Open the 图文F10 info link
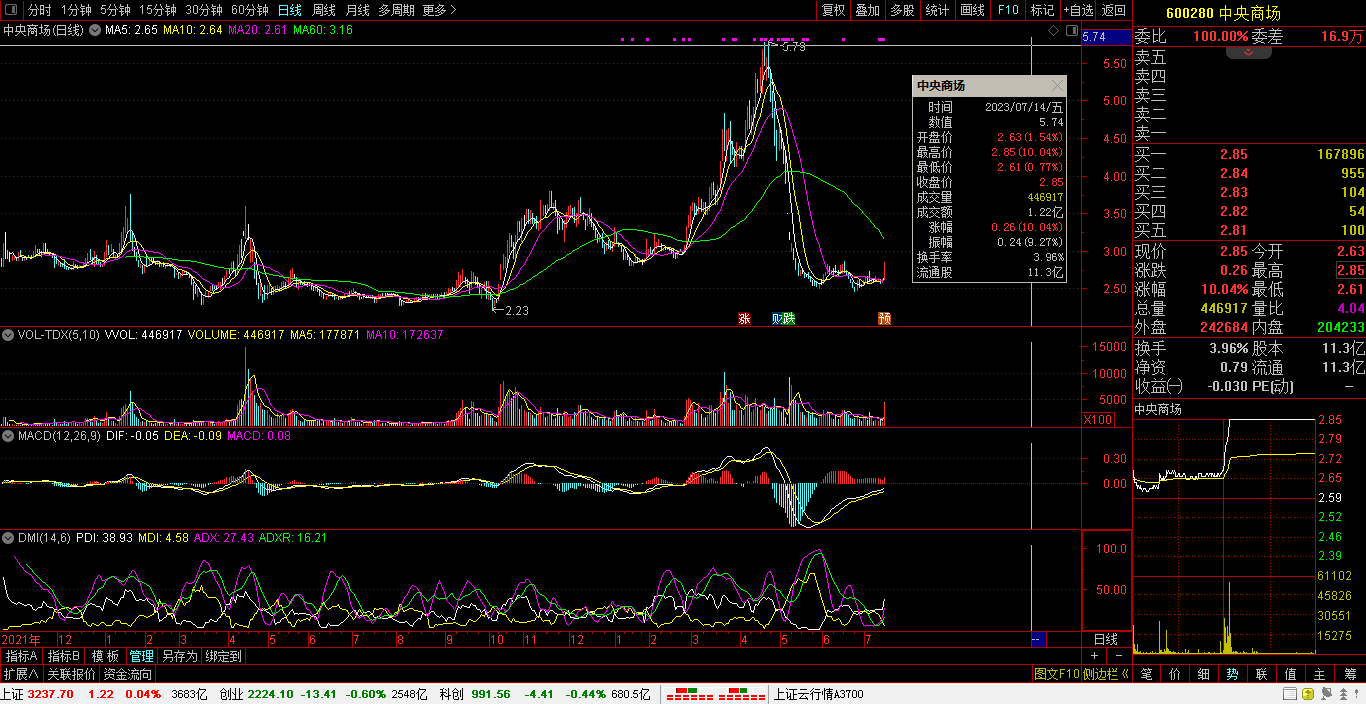The height and width of the screenshot is (704, 1366). (x=1057, y=674)
